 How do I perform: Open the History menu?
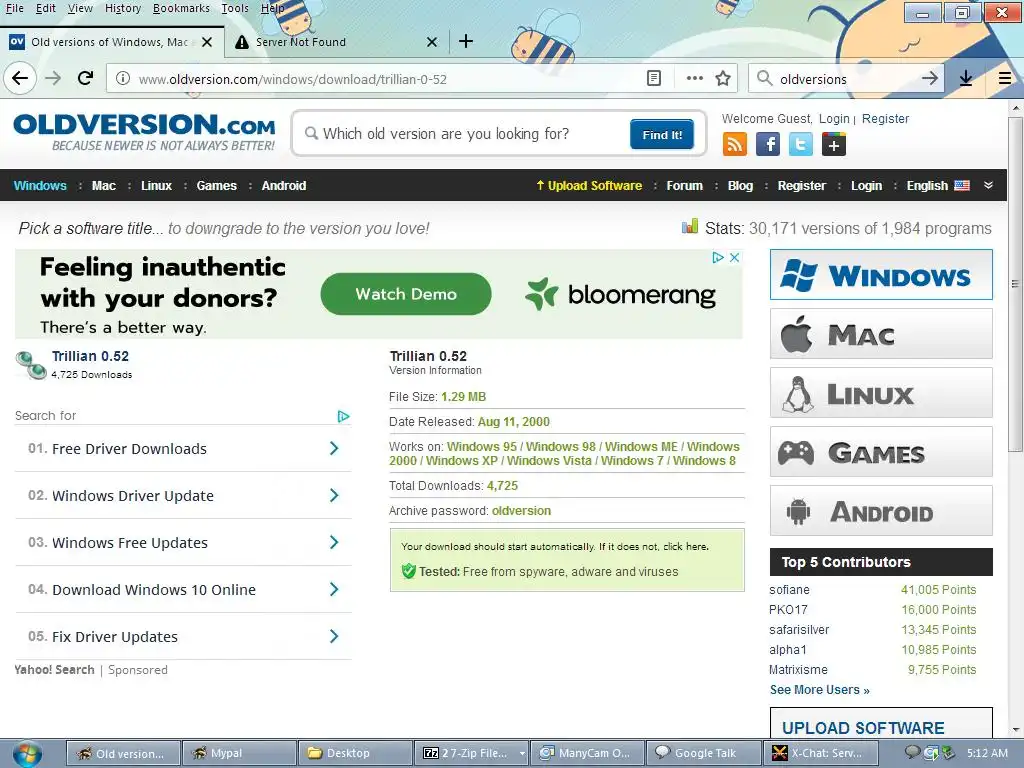123,8
